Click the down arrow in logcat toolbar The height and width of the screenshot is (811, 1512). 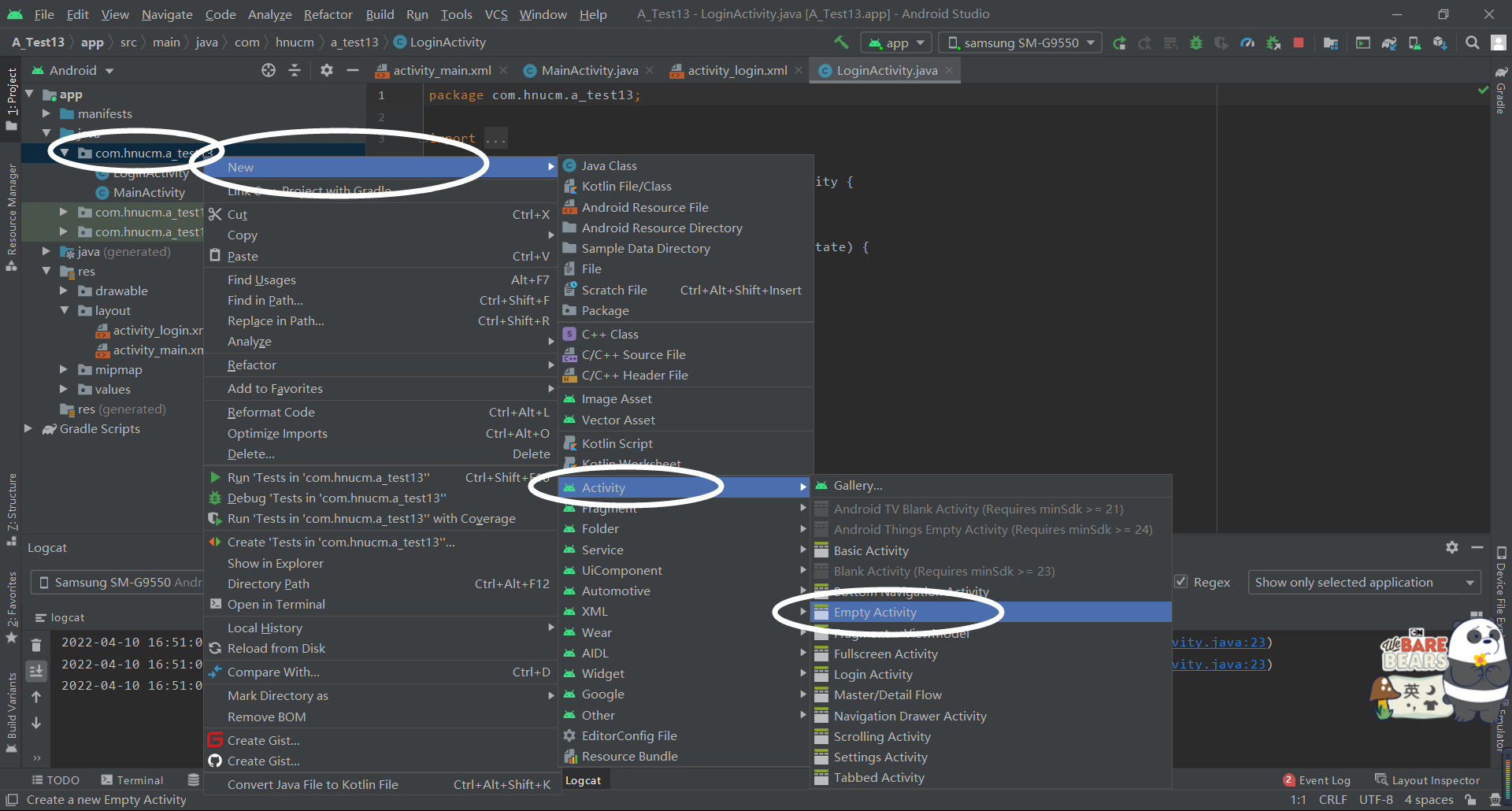[x=36, y=723]
